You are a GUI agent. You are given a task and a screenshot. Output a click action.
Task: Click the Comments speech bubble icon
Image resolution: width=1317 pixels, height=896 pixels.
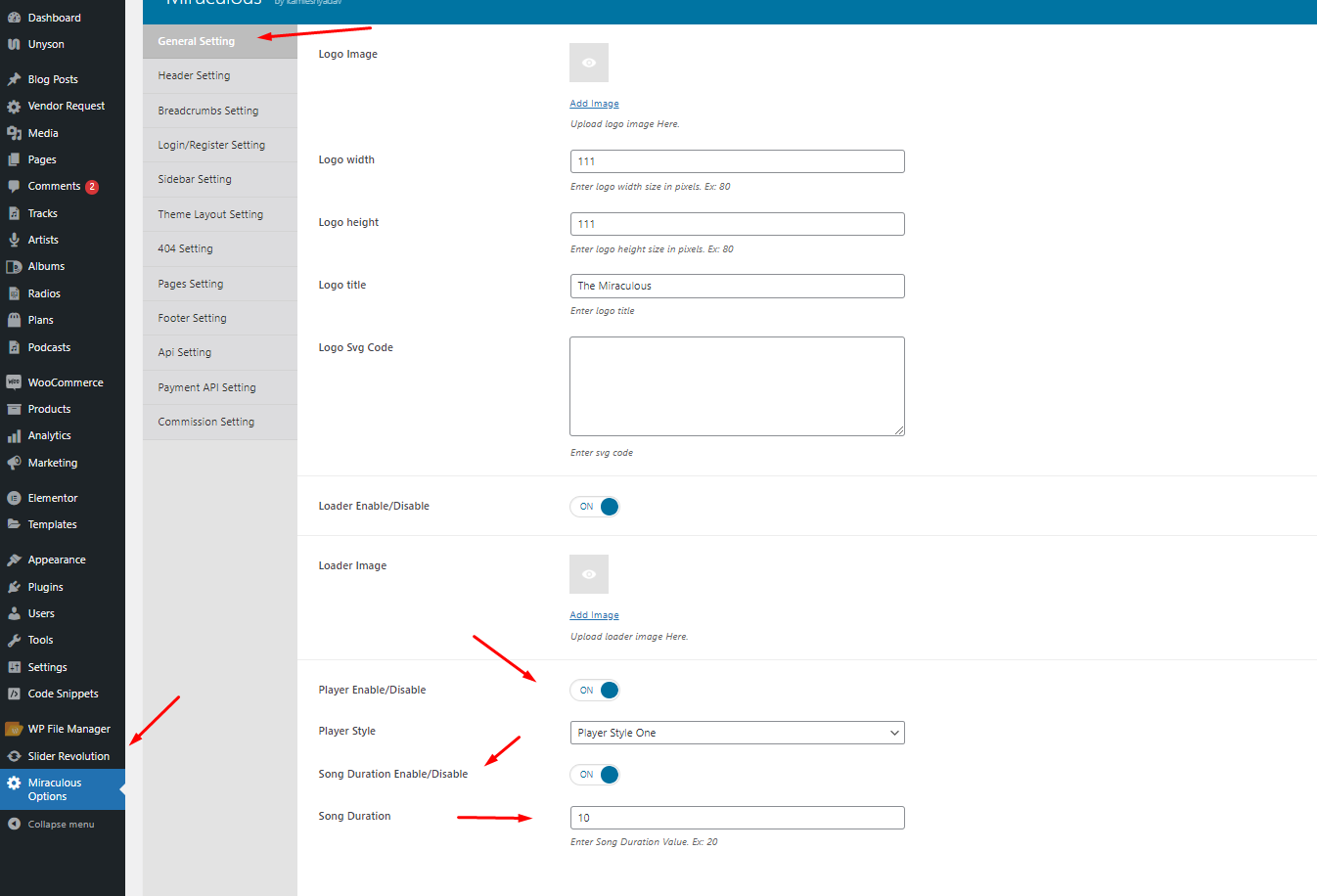coord(14,186)
